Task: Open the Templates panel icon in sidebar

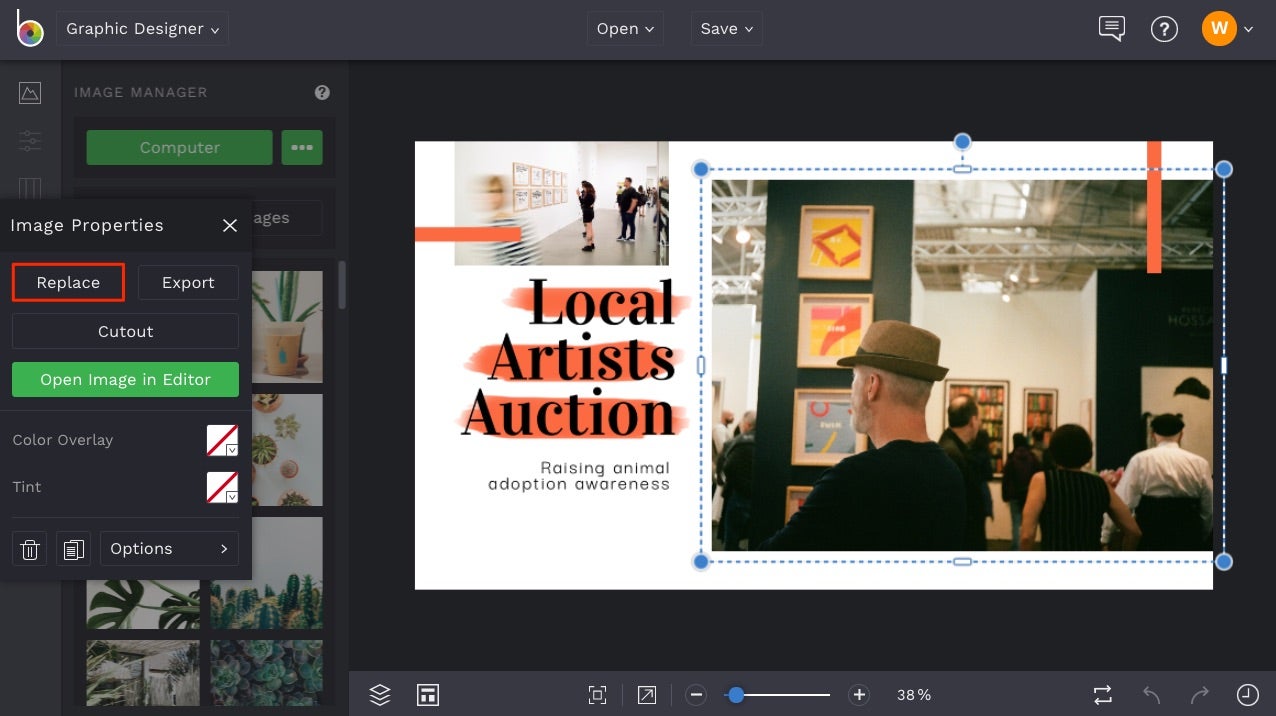Action: pos(30,190)
